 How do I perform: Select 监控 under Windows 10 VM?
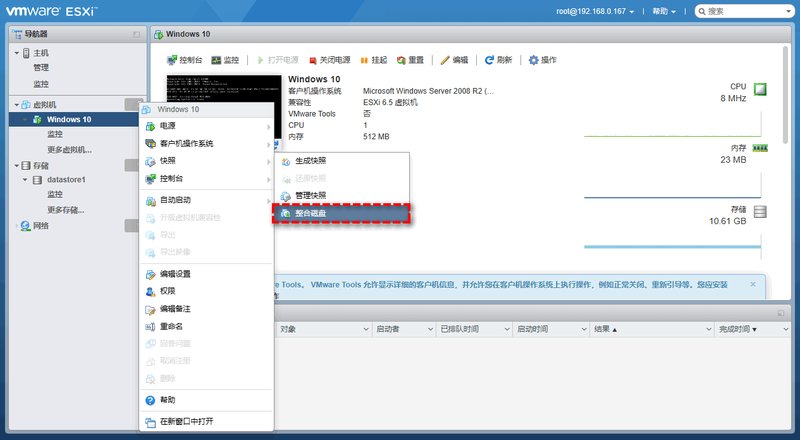(x=55, y=134)
